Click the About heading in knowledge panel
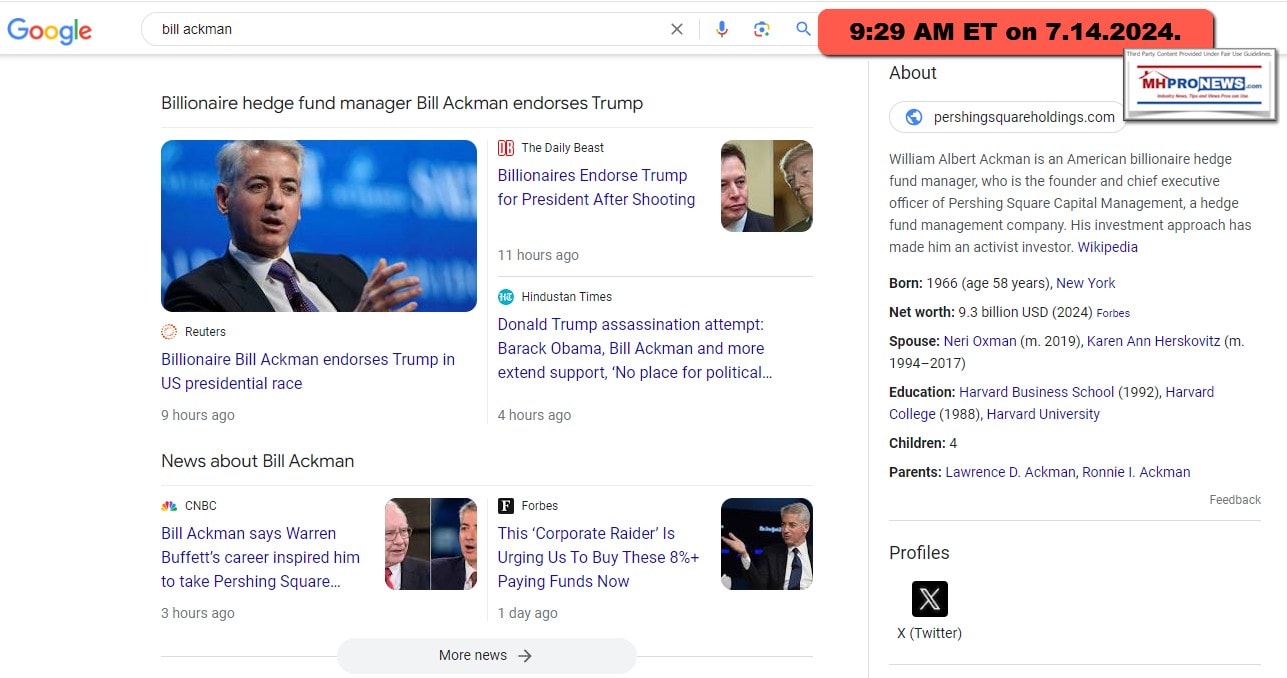This screenshot has height=678, width=1287. pos(913,73)
